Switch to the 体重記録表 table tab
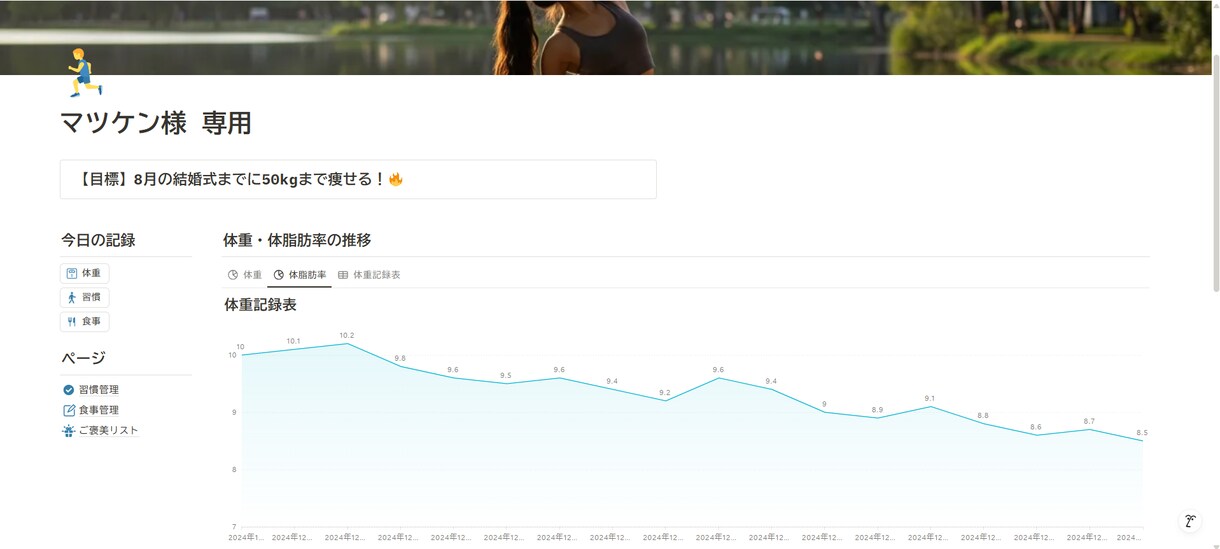The width and height of the screenshot is (1220, 549). coord(369,275)
